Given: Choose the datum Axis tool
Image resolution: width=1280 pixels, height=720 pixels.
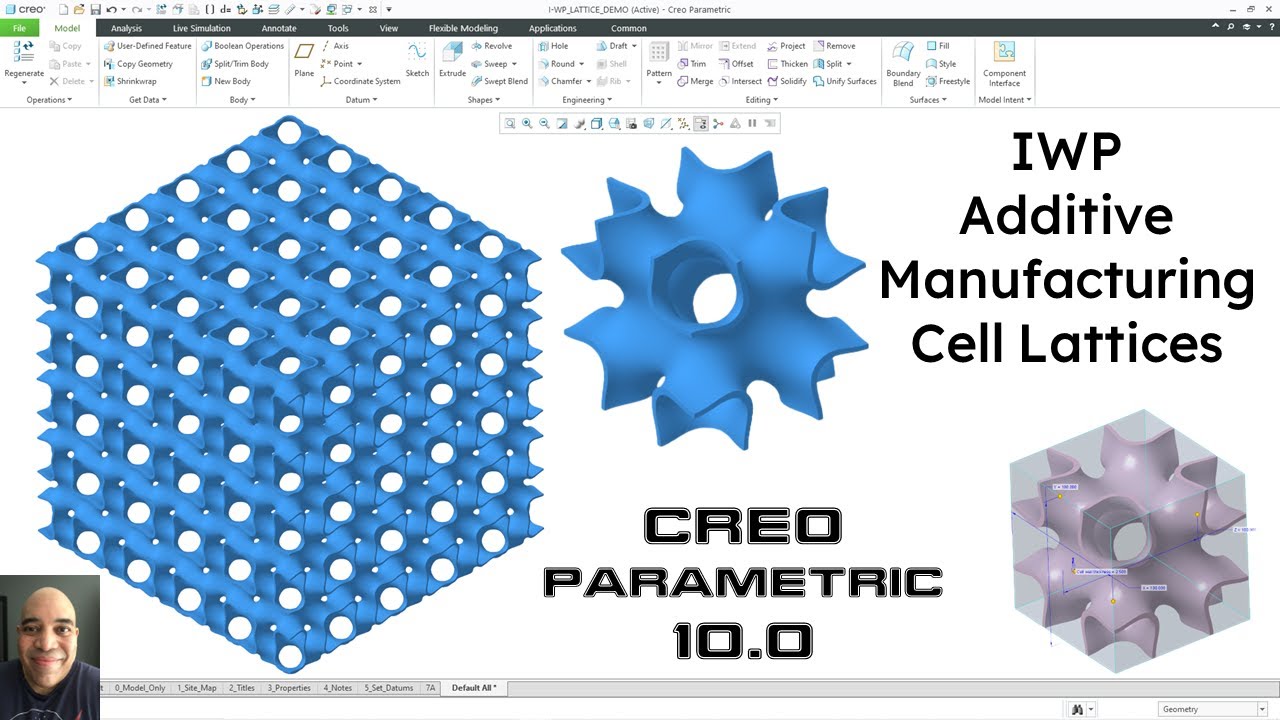Looking at the screenshot, I should 335,46.
